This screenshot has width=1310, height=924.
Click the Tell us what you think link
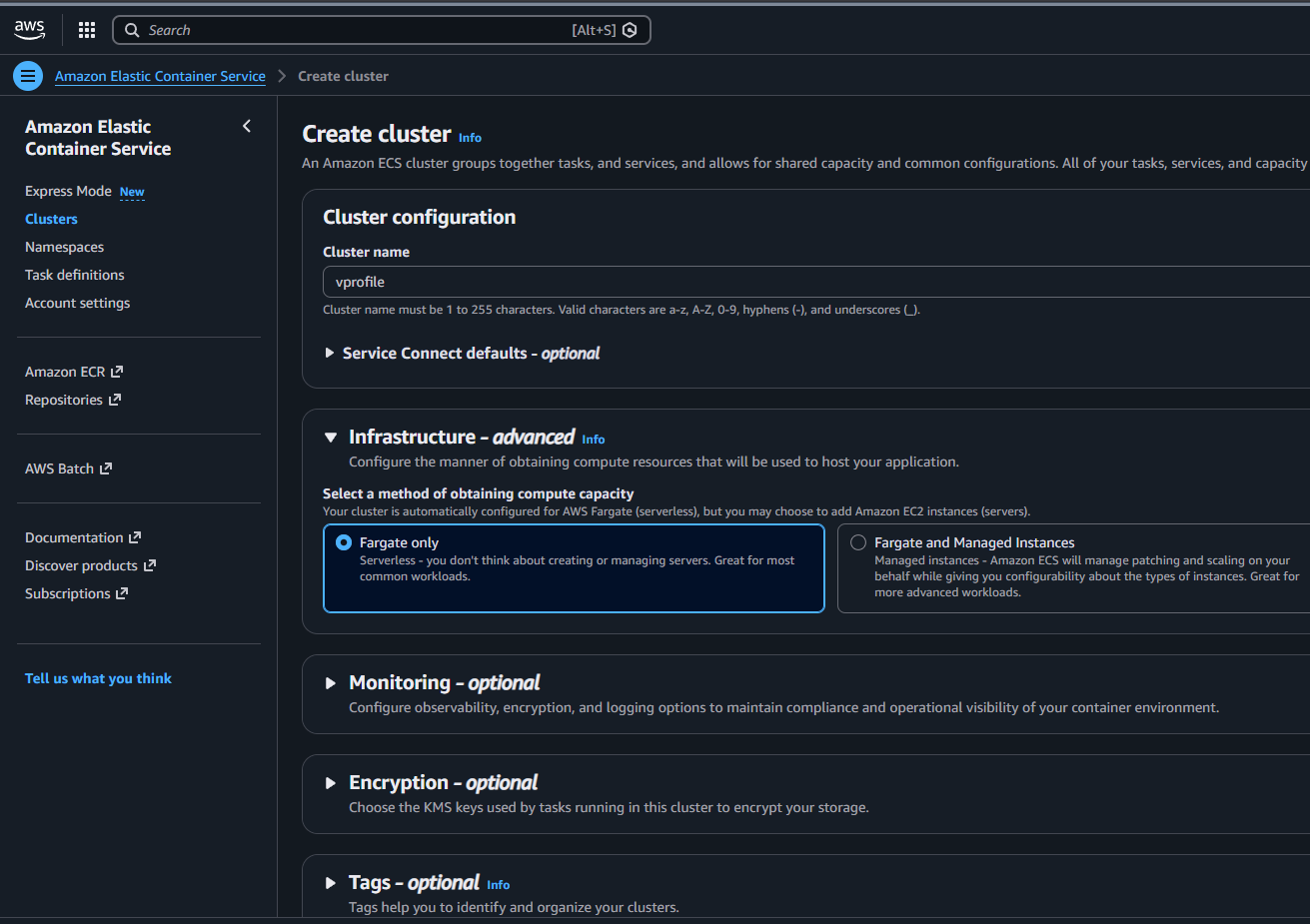pyautogui.click(x=98, y=678)
